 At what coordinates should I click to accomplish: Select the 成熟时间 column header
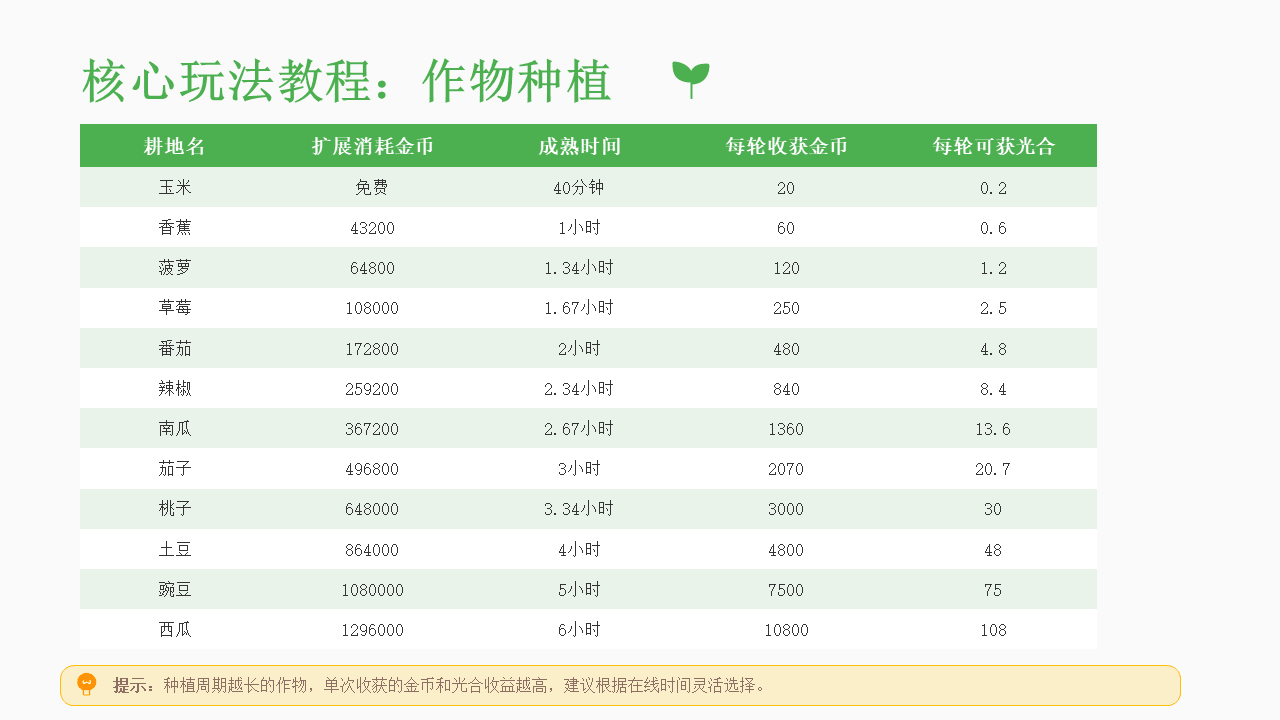[579, 146]
